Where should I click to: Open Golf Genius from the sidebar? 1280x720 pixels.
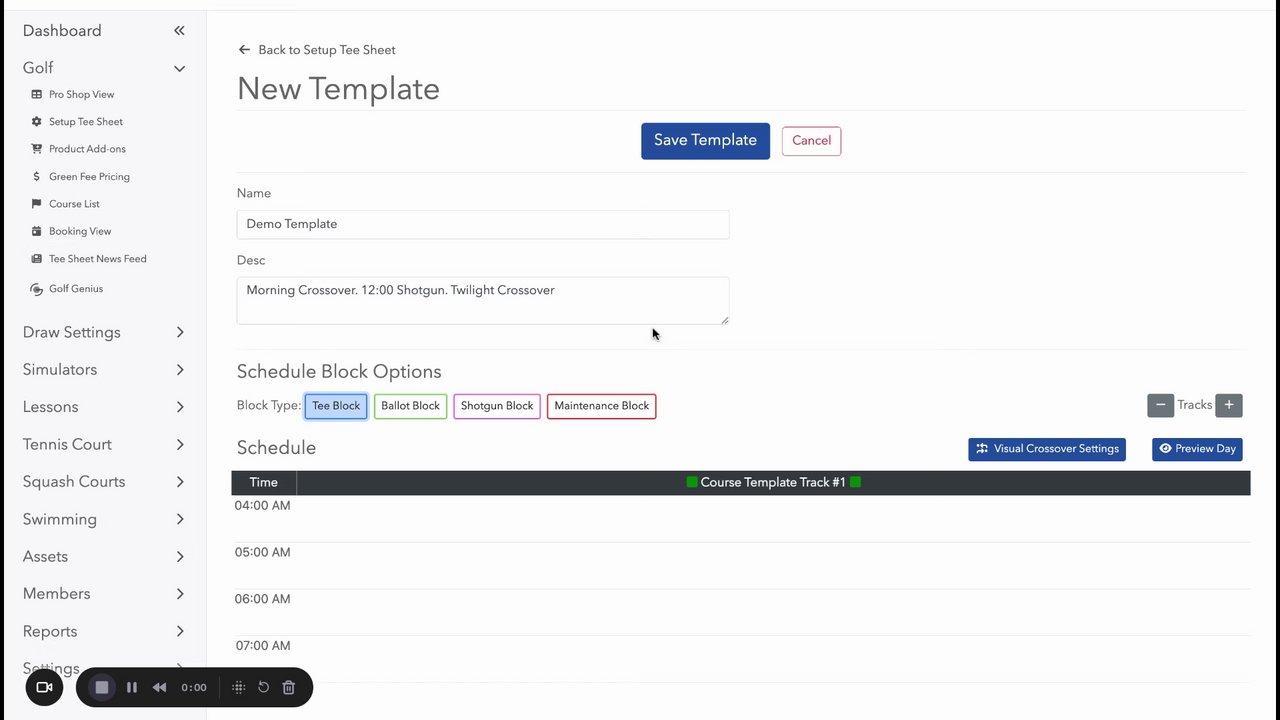coord(76,289)
